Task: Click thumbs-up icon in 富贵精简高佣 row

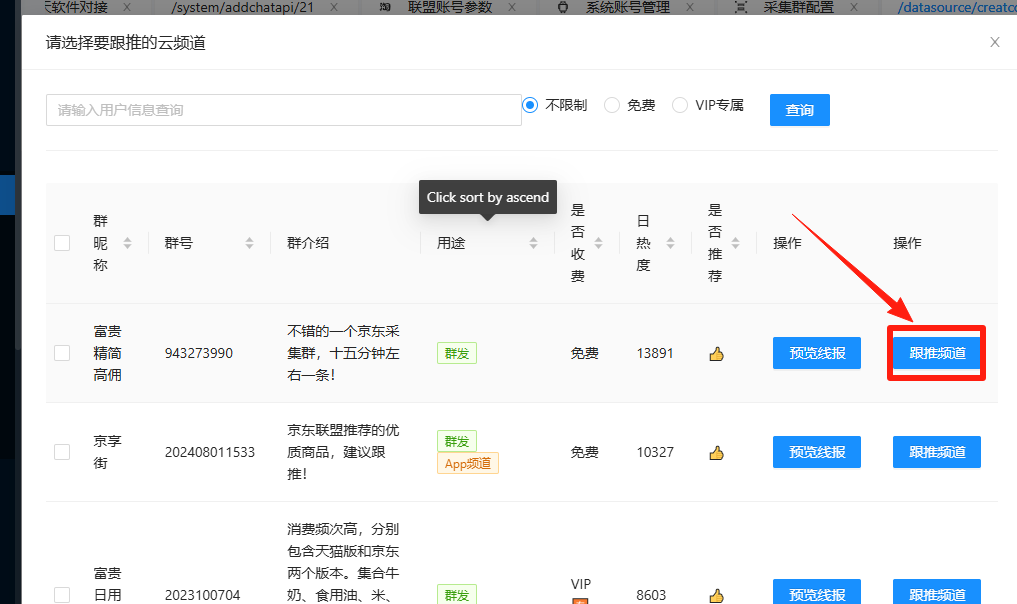Action: pyautogui.click(x=716, y=353)
